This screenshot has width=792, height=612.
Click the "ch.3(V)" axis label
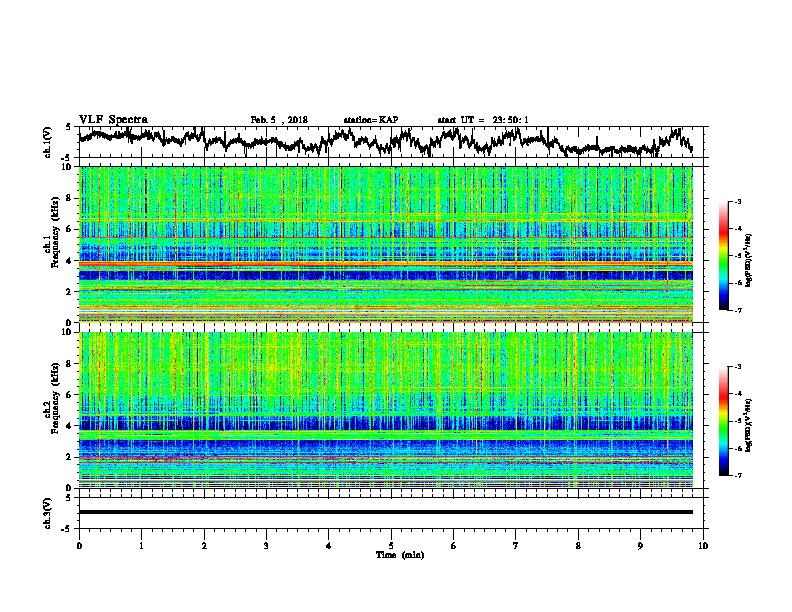(x=48, y=513)
